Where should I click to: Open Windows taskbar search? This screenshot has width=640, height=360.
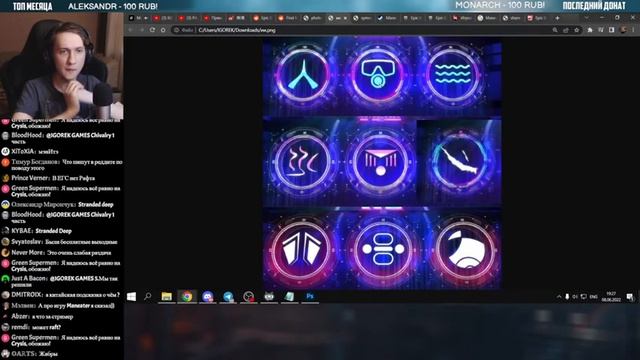148,297
